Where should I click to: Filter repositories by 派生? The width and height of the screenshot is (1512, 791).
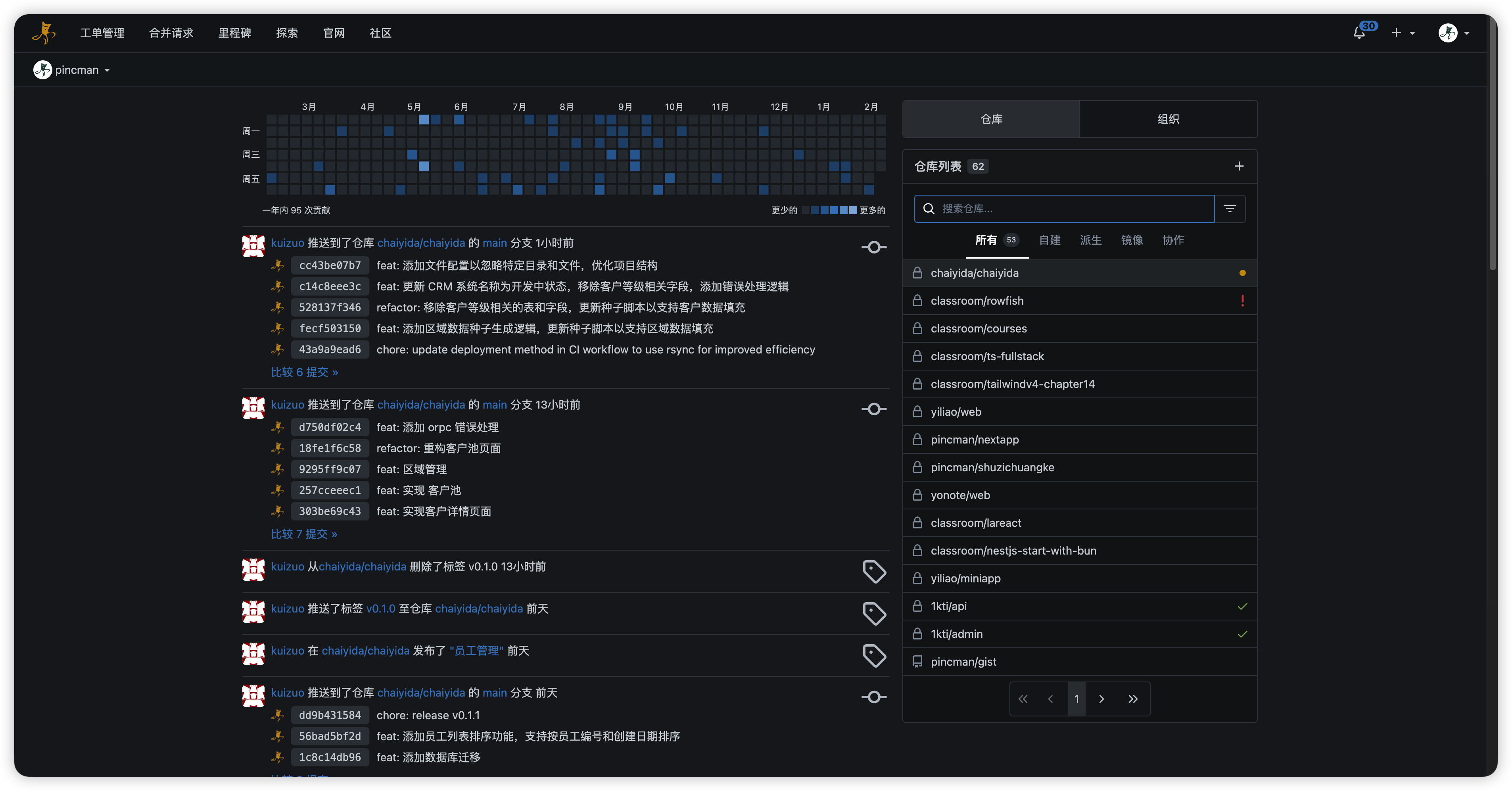point(1090,240)
